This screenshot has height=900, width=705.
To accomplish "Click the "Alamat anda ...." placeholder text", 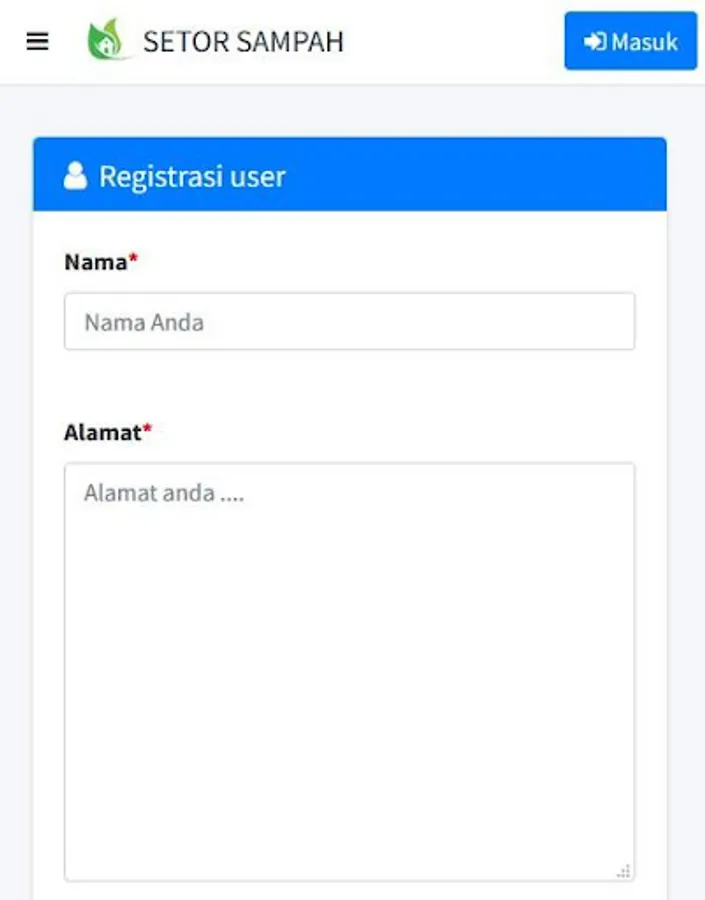I will (164, 493).
